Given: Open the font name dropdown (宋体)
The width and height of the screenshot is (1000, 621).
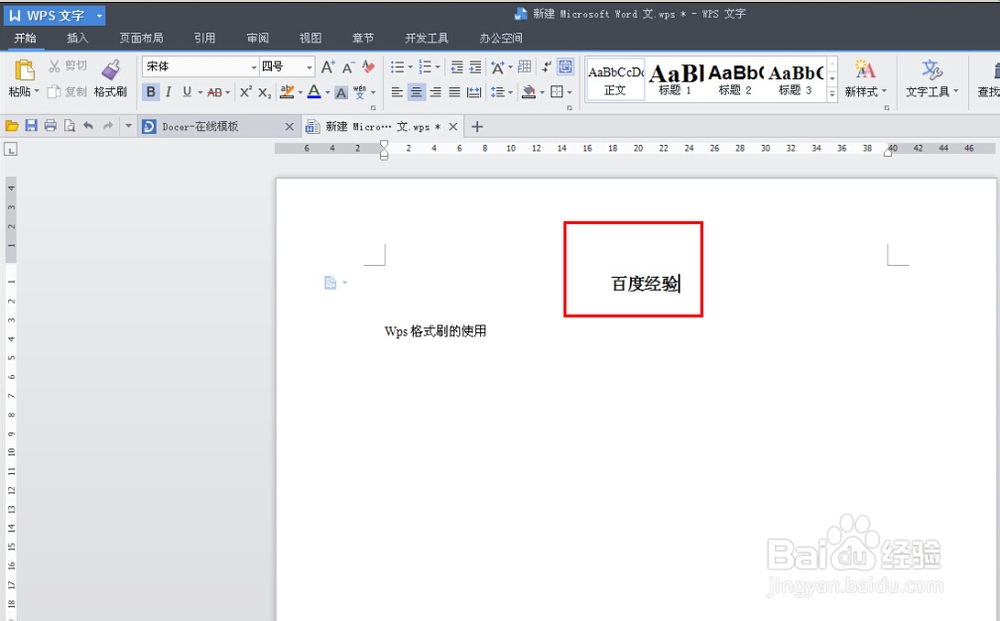Looking at the screenshot, I should coord(254,67).
